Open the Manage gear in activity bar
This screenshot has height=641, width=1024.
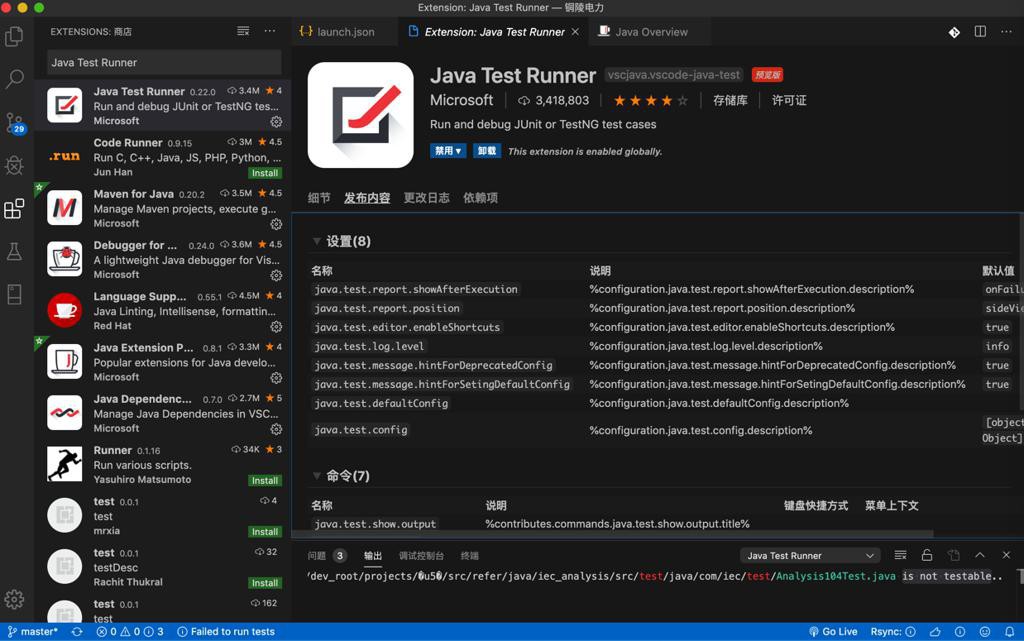click(x=14, y=599)
